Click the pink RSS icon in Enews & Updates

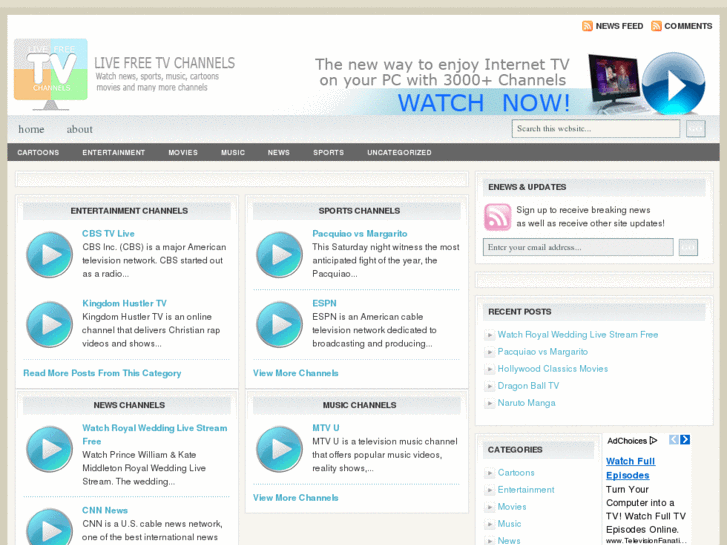(x=497, y=217)
